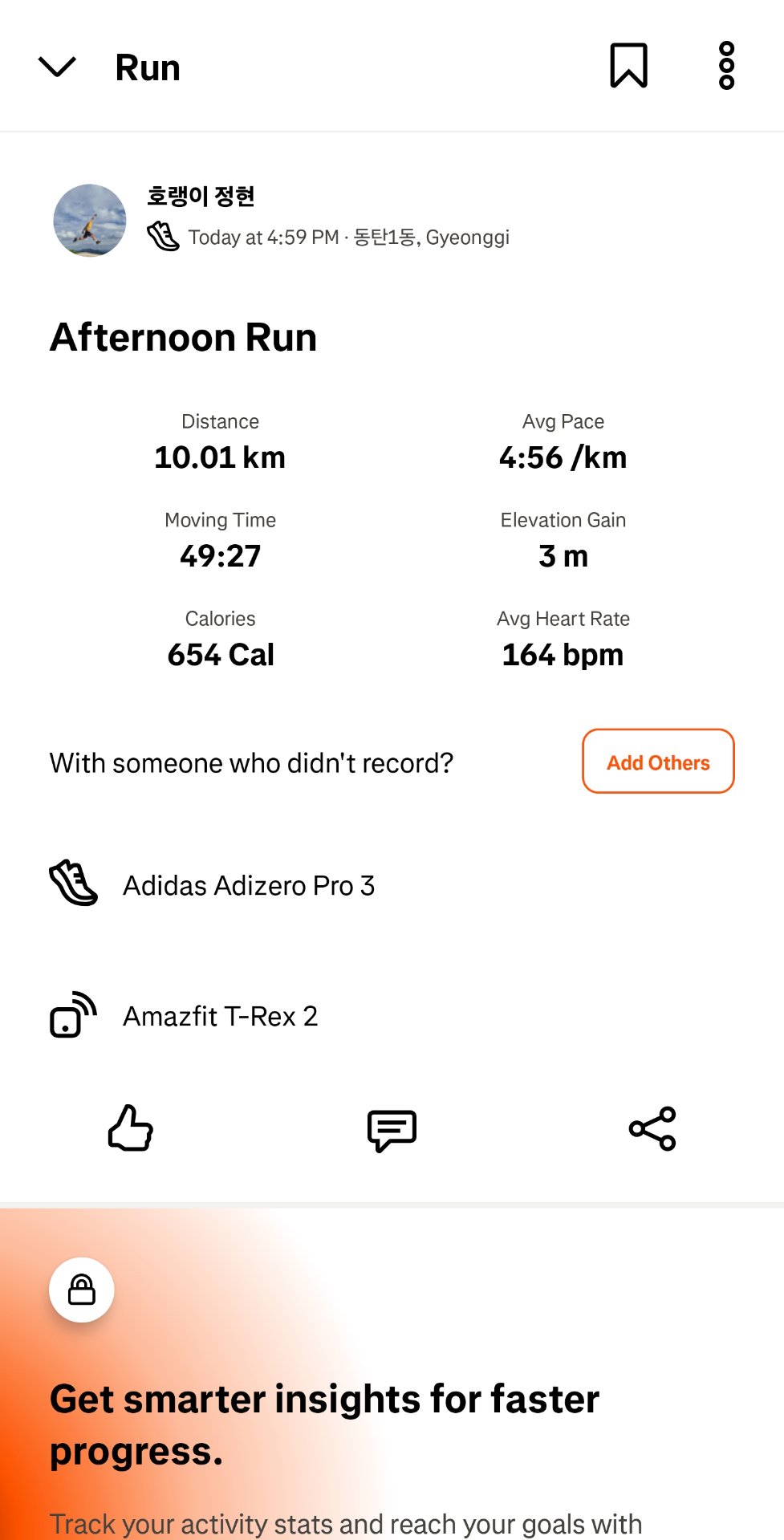Open the 'Get smarter insights' promo banner
The image size is (784, 1540).
324,1424
